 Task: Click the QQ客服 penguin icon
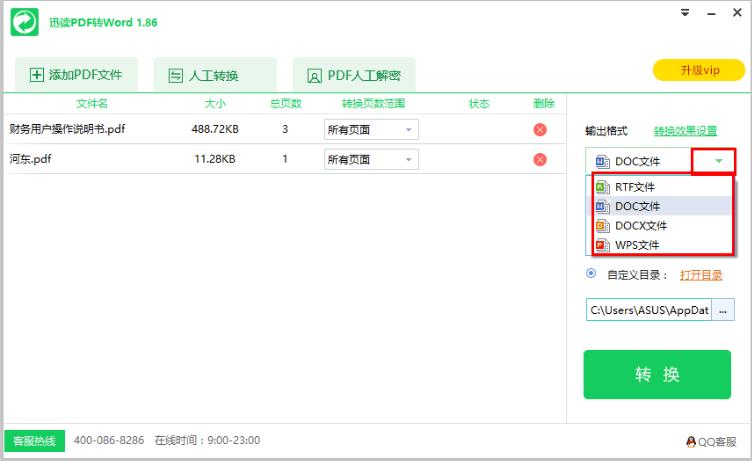coord(691,442)
